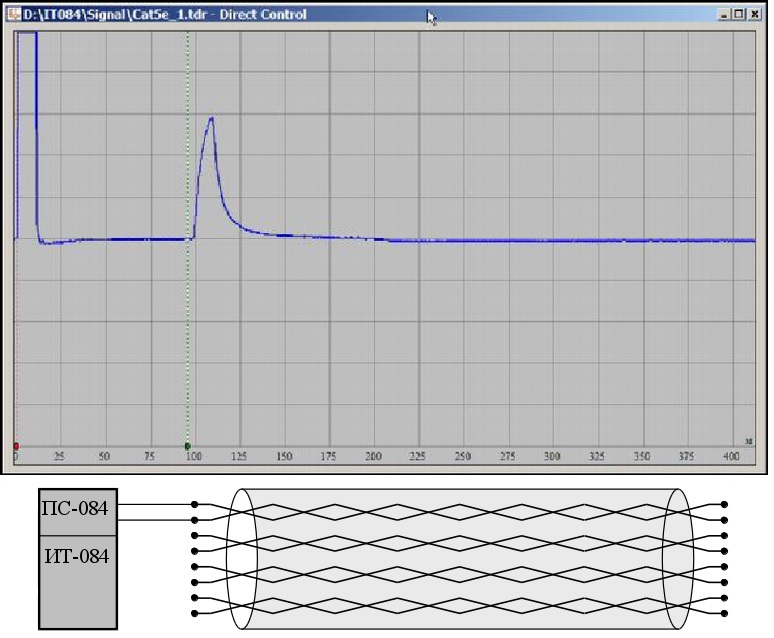Click the '150' axis label

(284, 456)
